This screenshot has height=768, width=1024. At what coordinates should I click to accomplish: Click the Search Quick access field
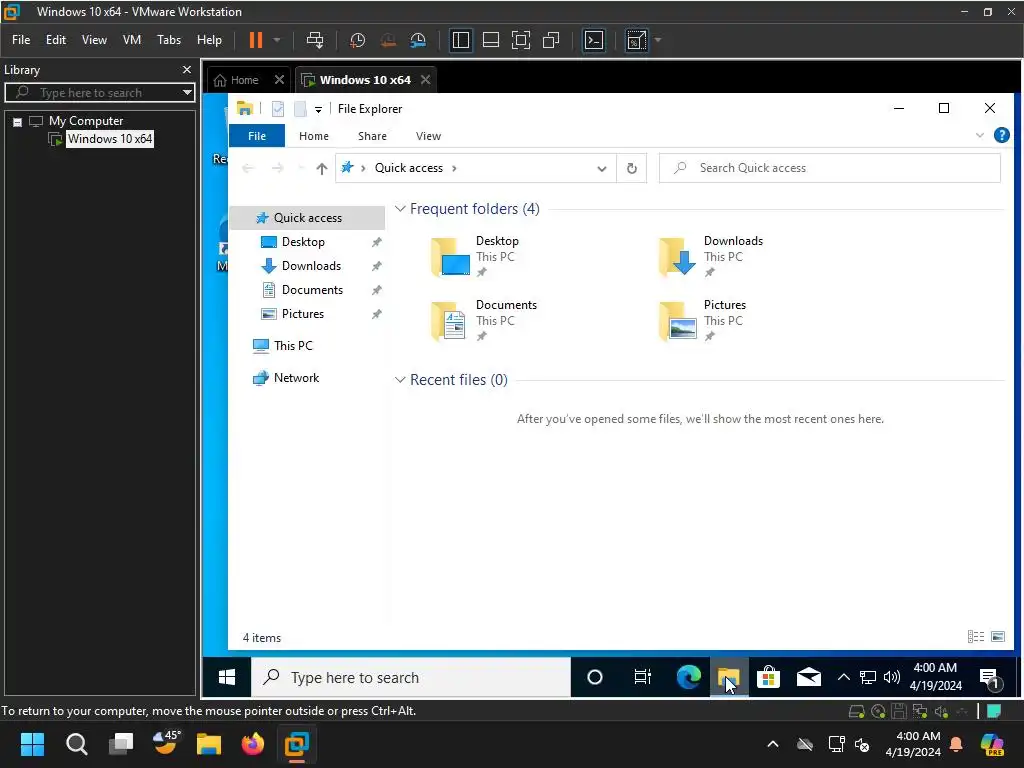coord(829,168)
